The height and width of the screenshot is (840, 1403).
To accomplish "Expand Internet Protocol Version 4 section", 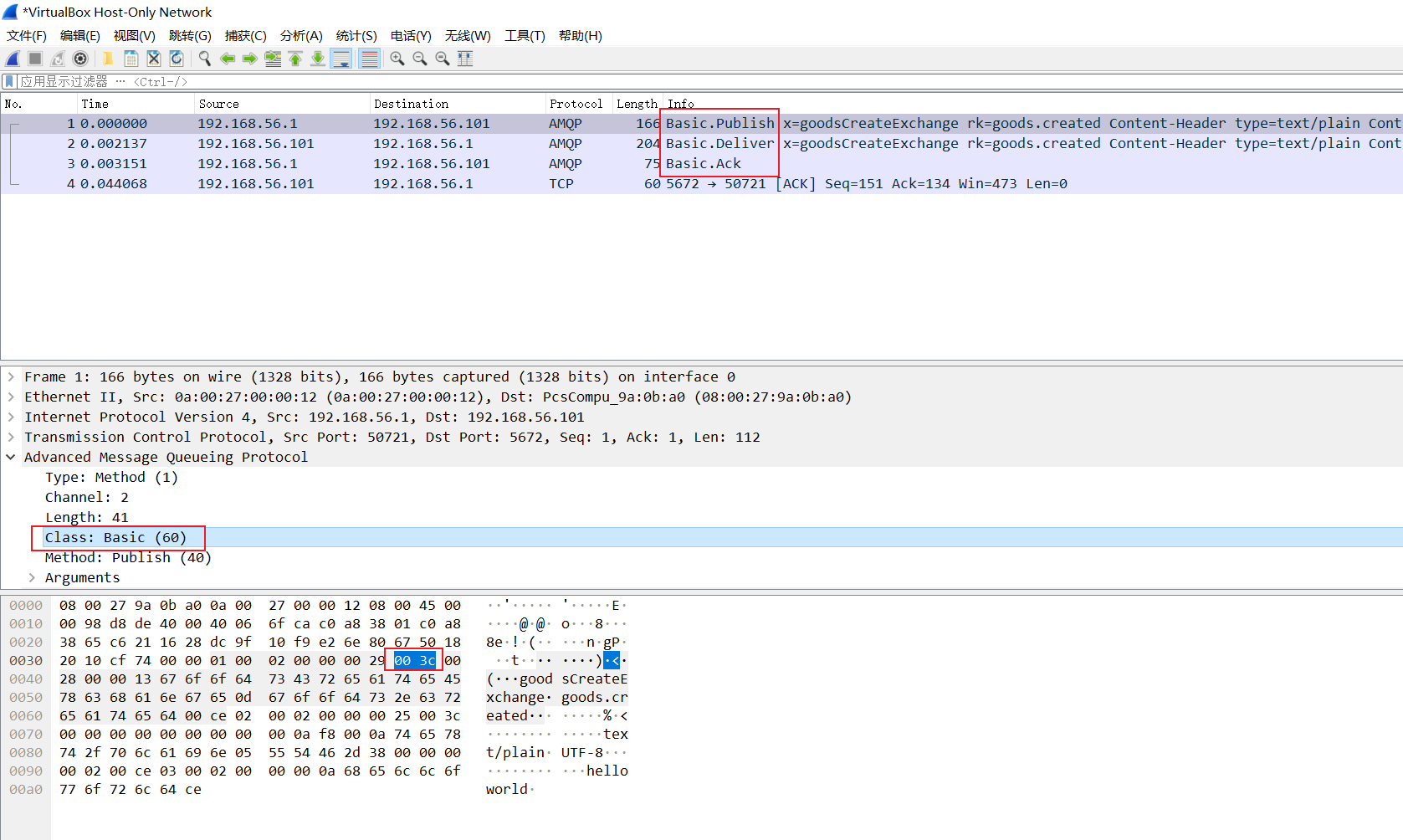I will pyautogui.click(x=11, y=417).
